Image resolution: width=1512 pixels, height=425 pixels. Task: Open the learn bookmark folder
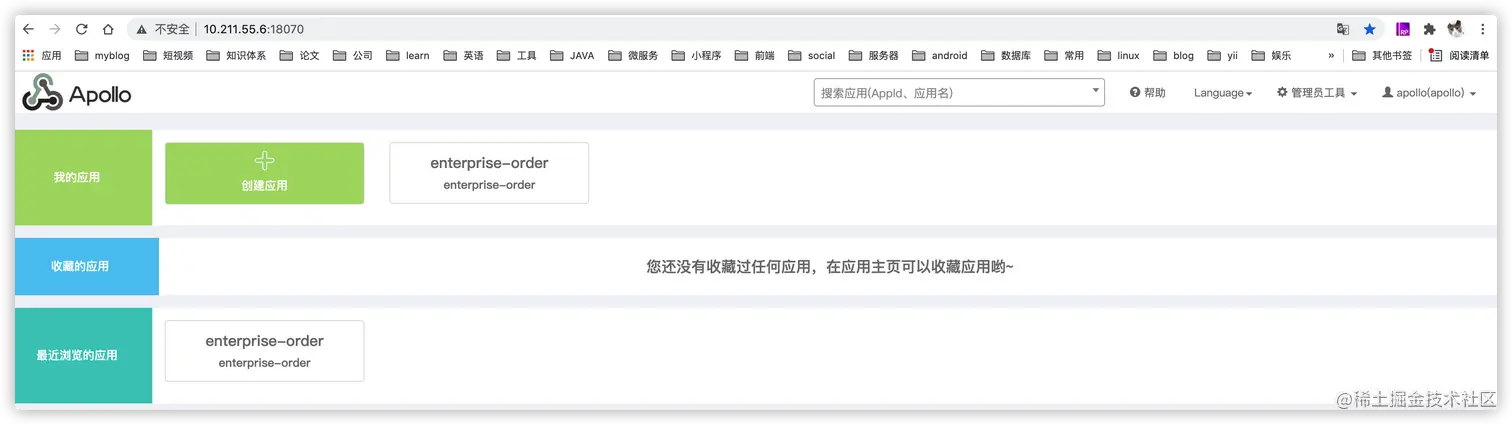click(408, 56)
